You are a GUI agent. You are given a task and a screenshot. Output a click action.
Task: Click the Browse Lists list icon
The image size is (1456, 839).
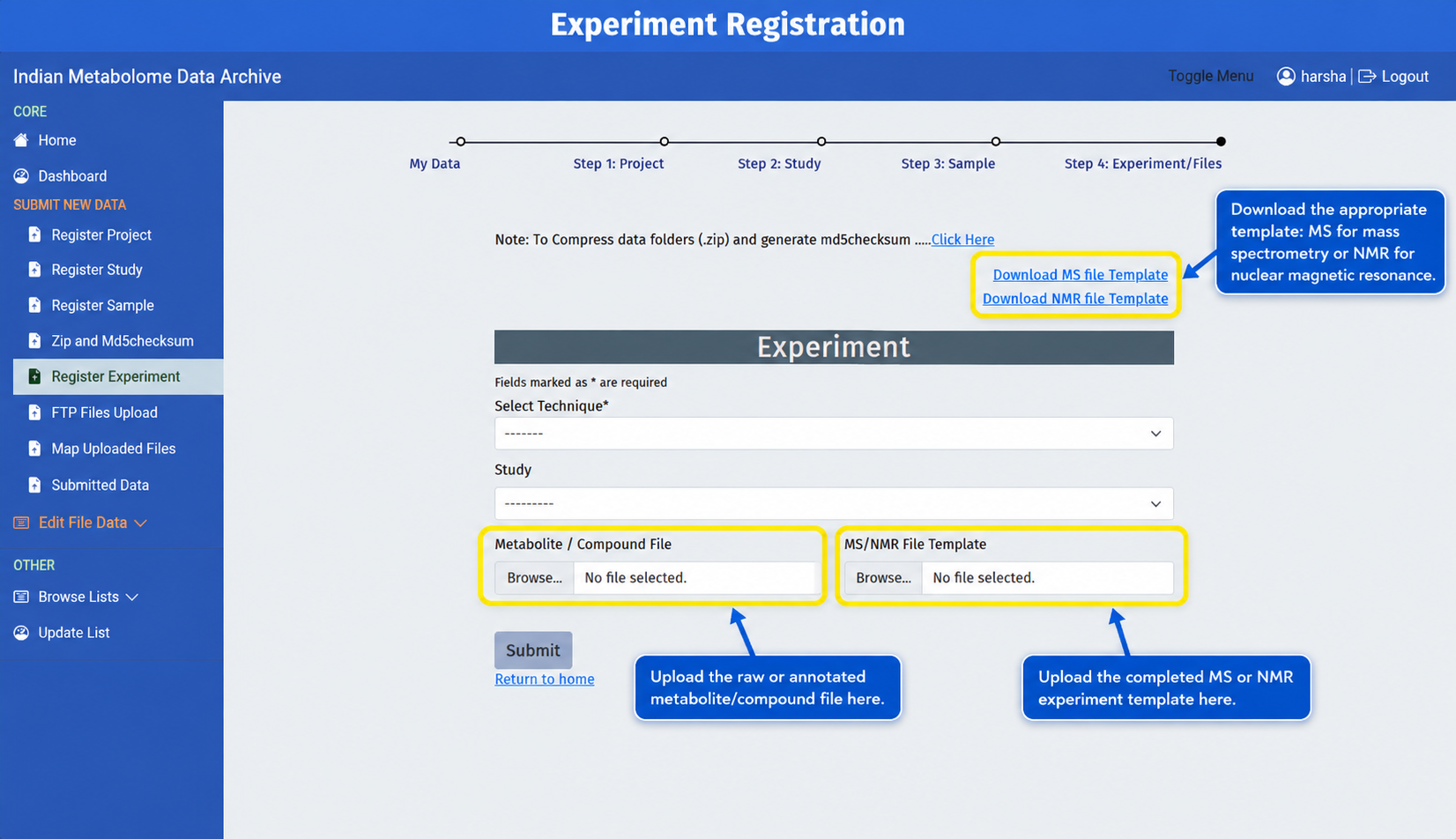click(x=21, y=597)
